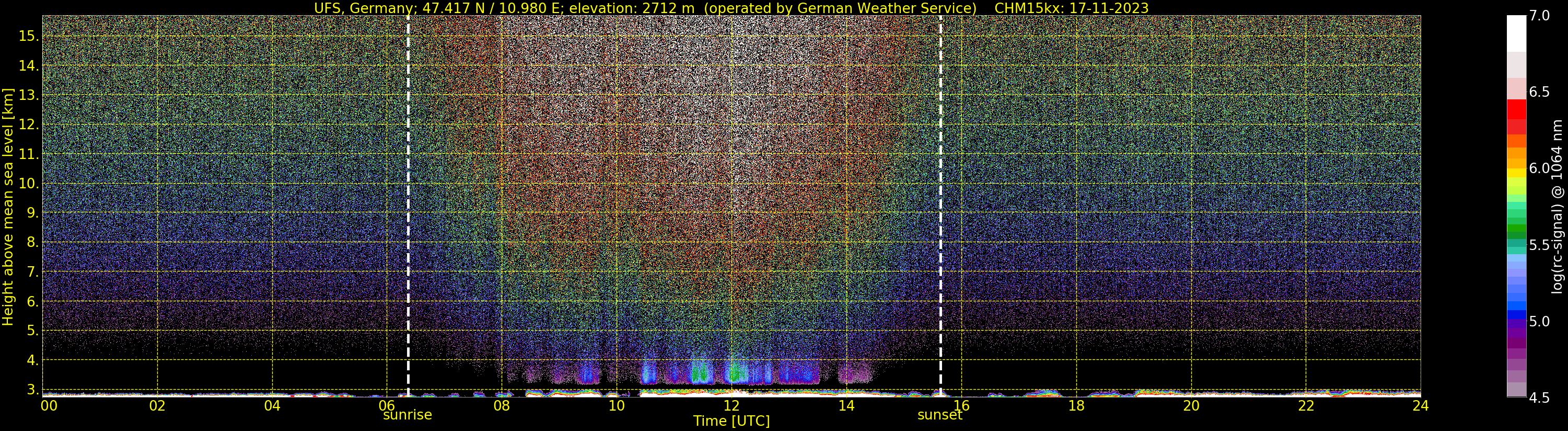Viewport: 1568px width, 431px height.
Task: Click the '3.' height tick label
Action: point(32,390)
